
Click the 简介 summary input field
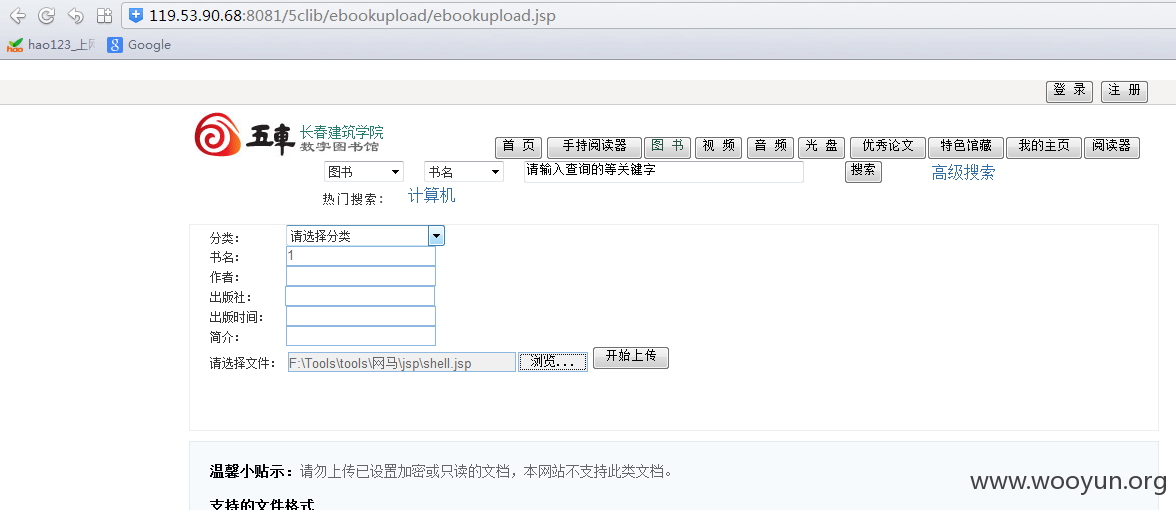361,336
